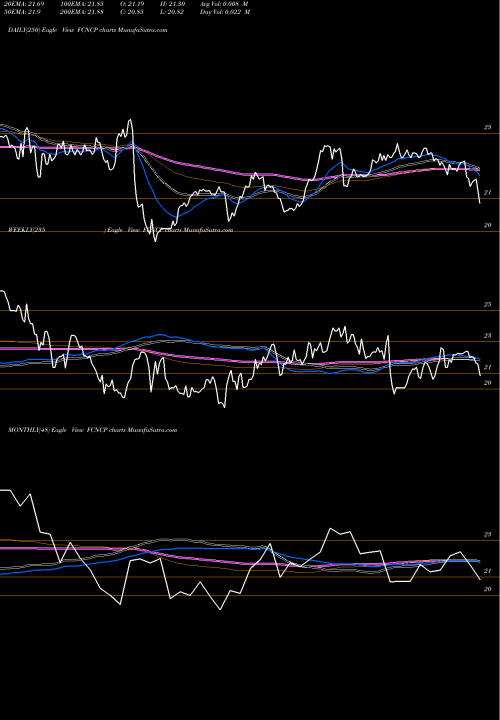The width and height of the screenshot is (500, 720).
Task: Select the open price O: 21.19
Action: click(x=132, y=4)
